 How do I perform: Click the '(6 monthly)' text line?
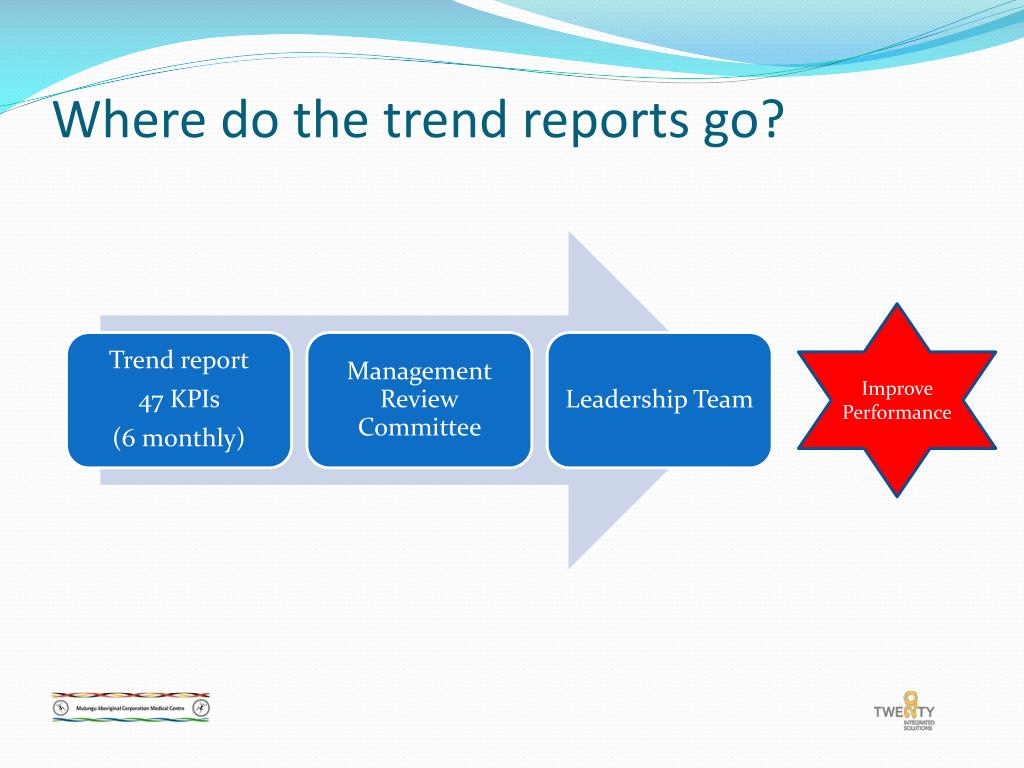(x=179, y=438)
